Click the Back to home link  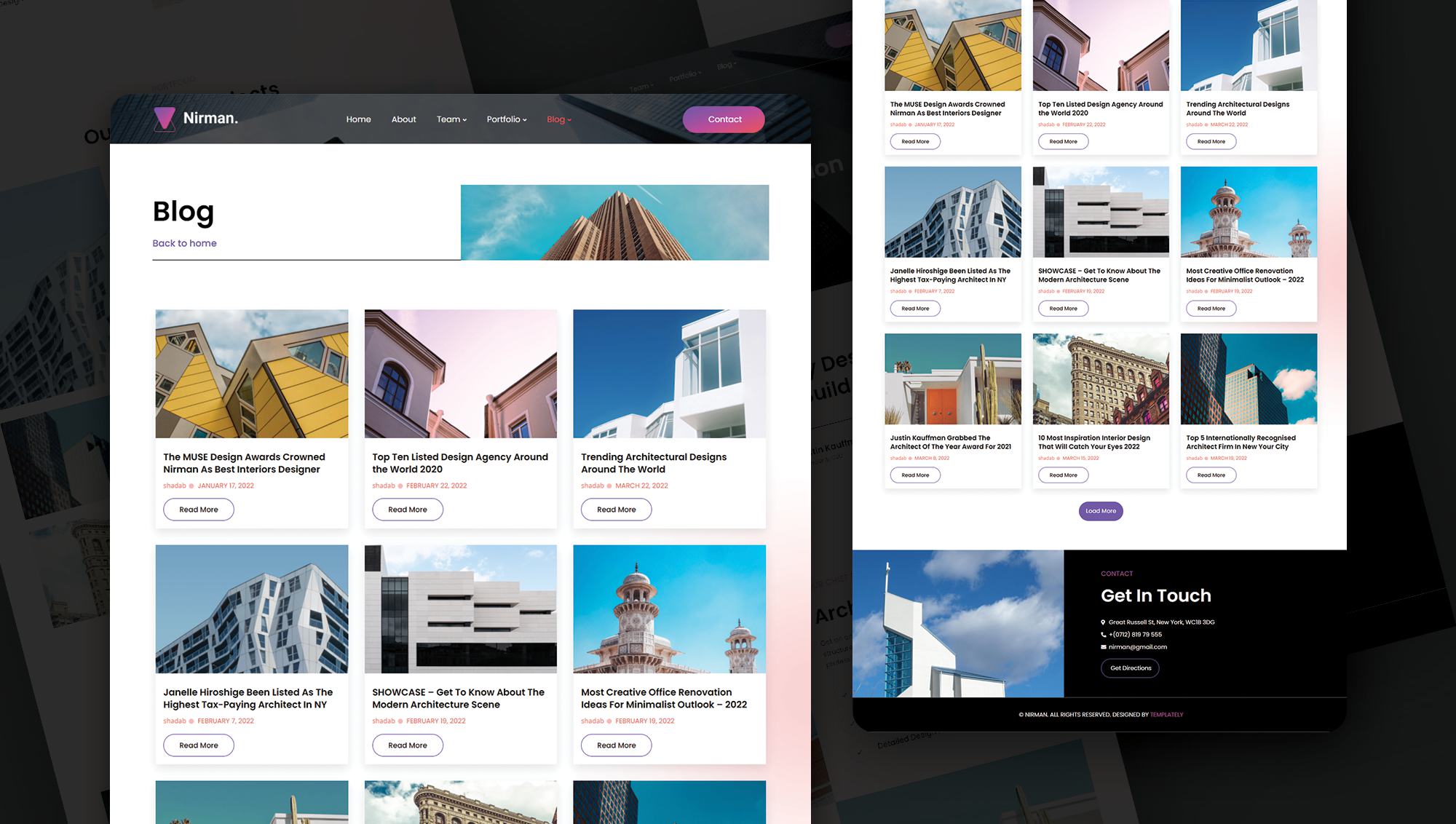click(x=184, y=243)
